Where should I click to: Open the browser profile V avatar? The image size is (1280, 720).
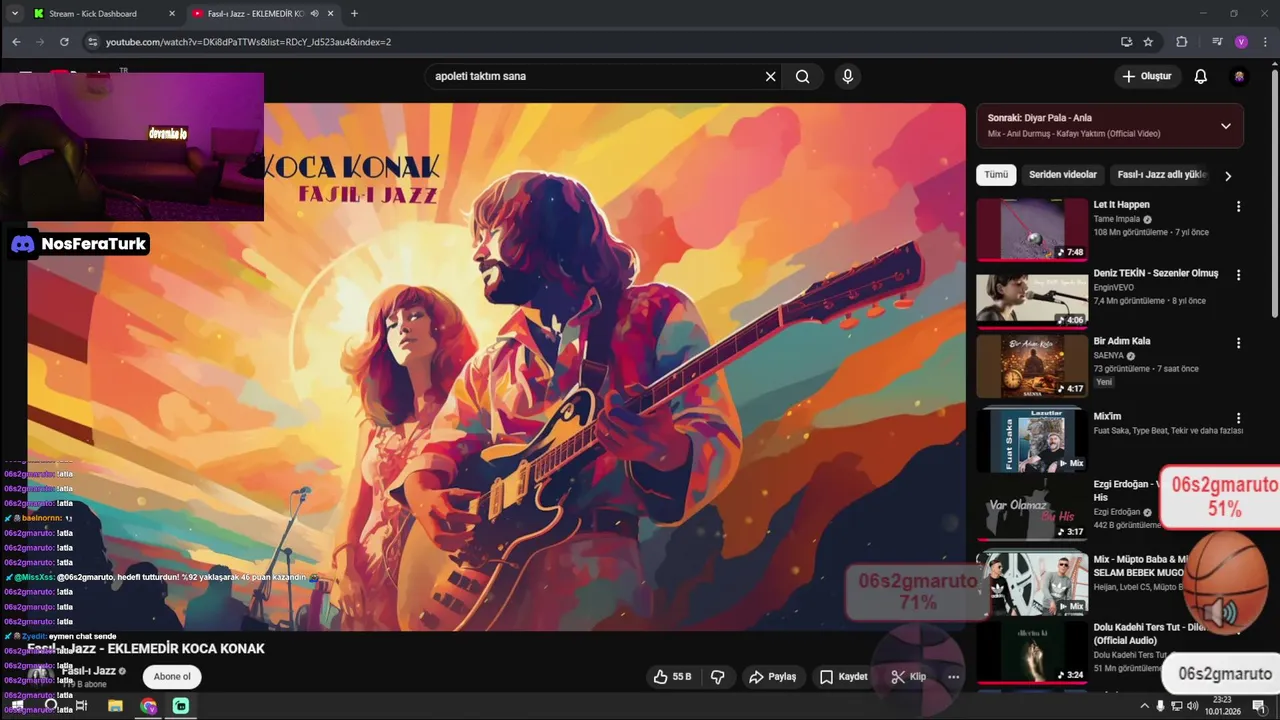pyautogui.click(x=1241, y=42)
